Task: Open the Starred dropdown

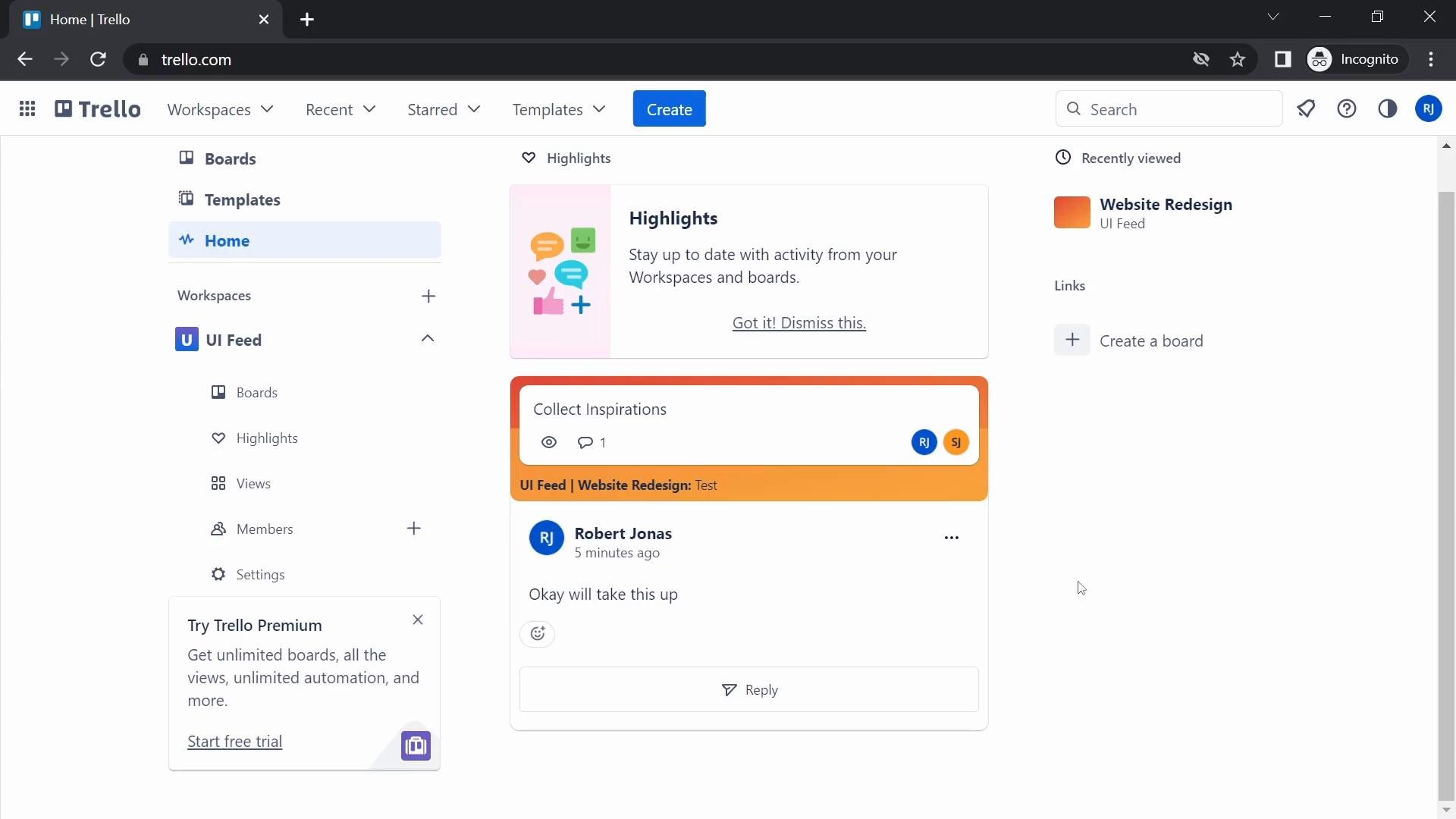Action: point(444,109)
